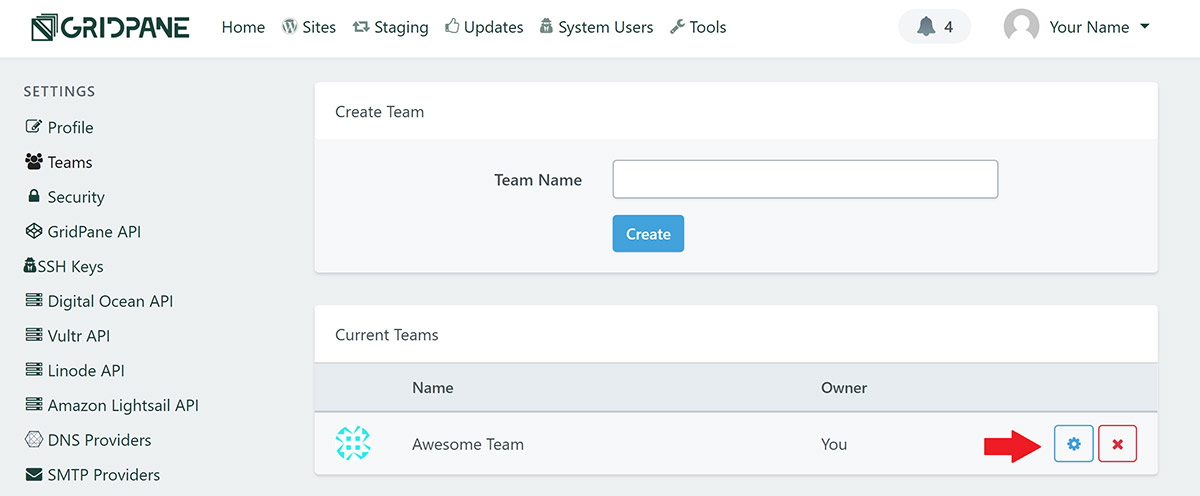Go to GridPane API settings
The width and height of the screenshot is (1200, 496).
[83, 231]
